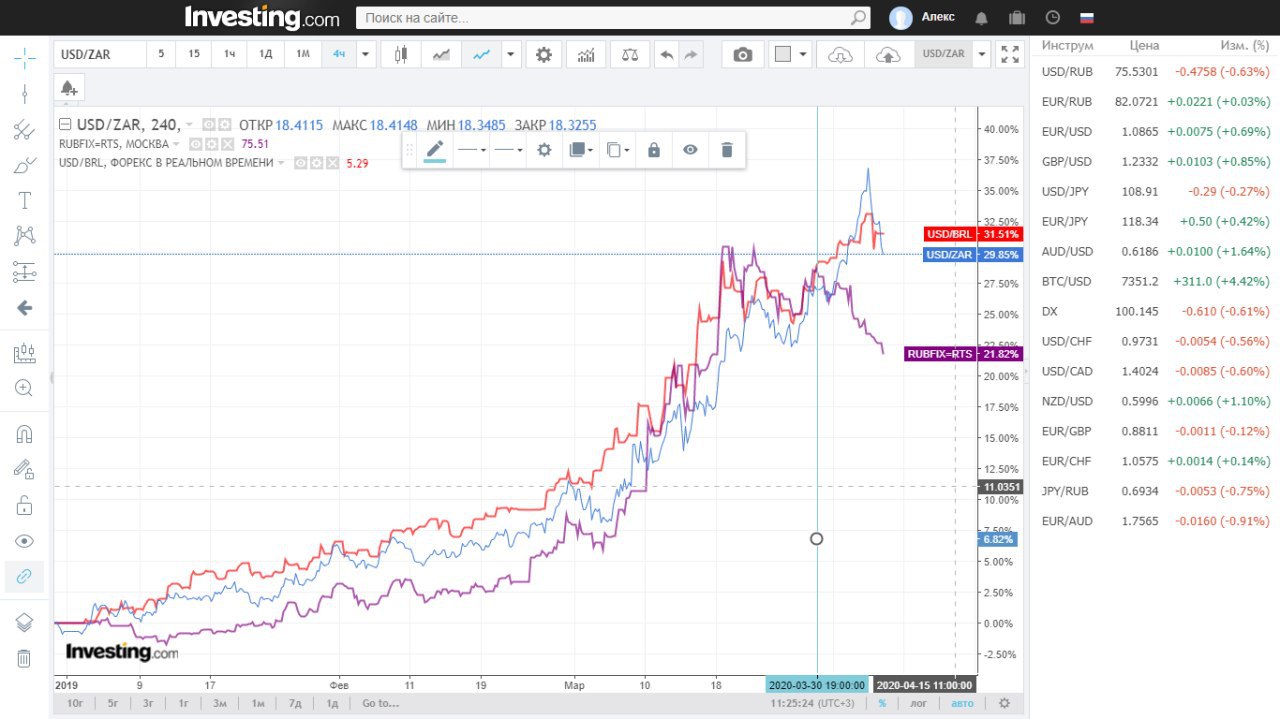Select the crosshair cursor tool

point(24,58)
